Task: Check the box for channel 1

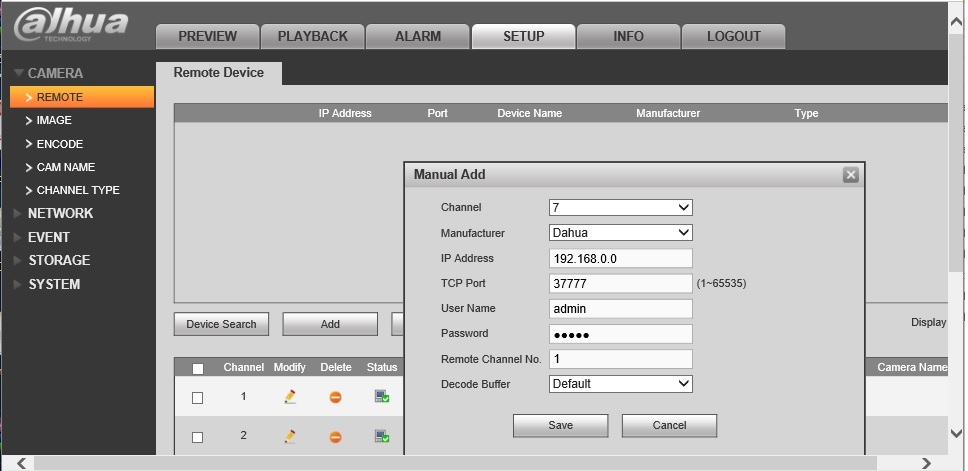Action: coord(198,398)
